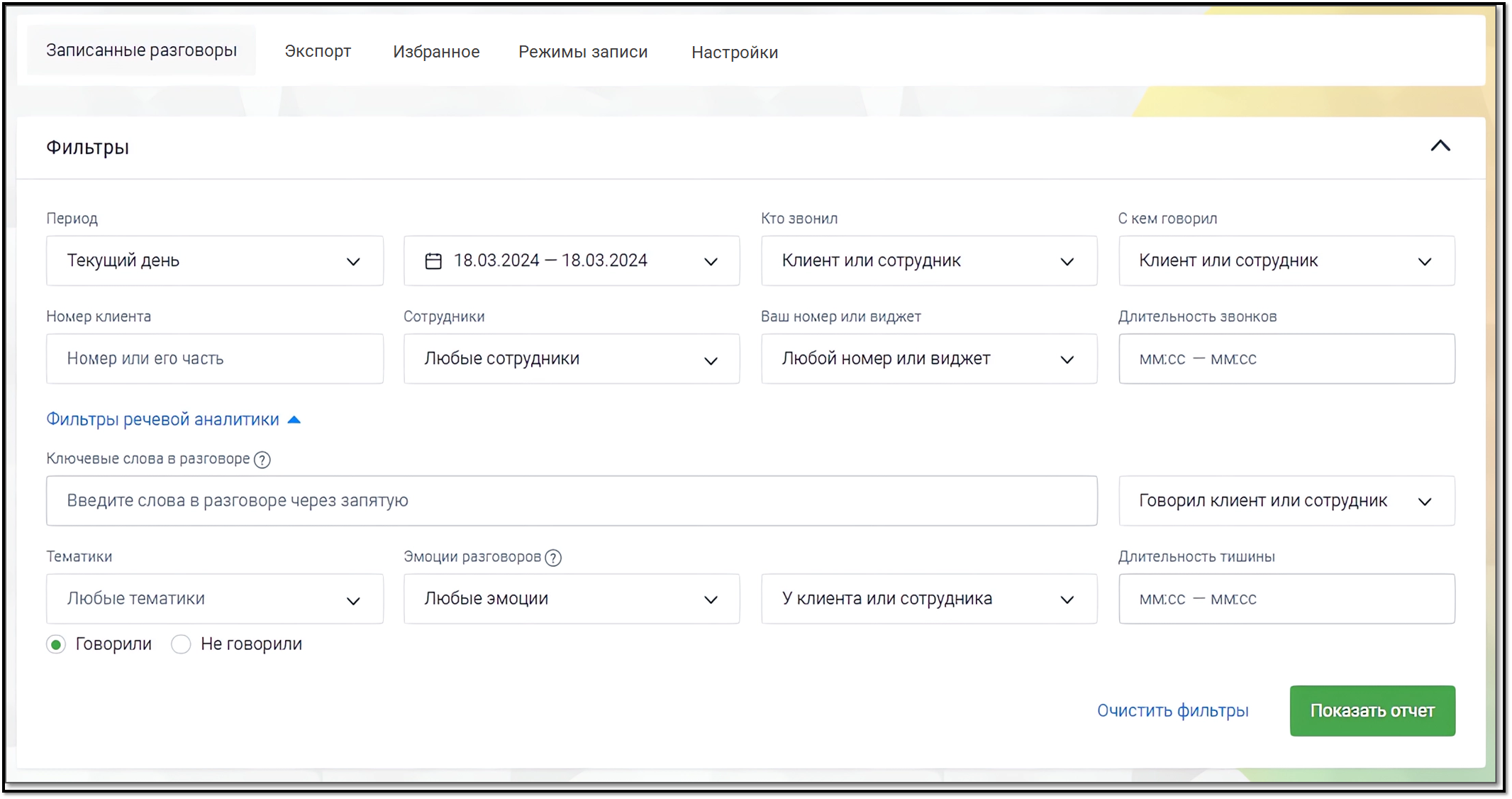Open У клиента или сотрудника dropdown
This screenshot has width=1512, height=799.
point(929,599)
